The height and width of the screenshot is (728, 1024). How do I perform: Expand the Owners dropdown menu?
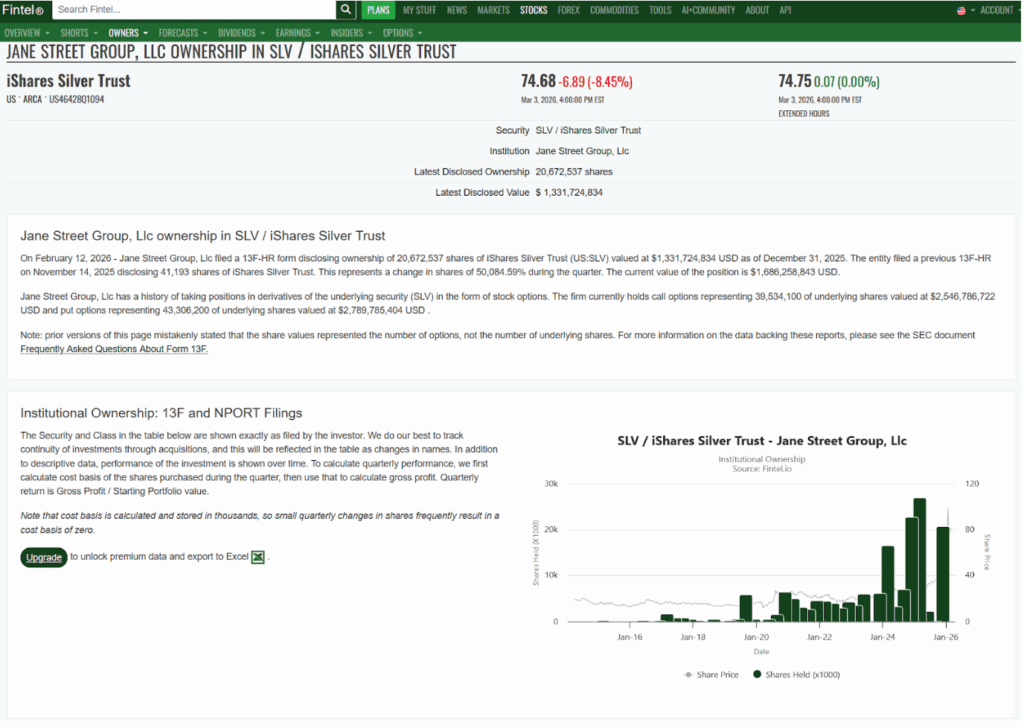(x=127, y=33)
